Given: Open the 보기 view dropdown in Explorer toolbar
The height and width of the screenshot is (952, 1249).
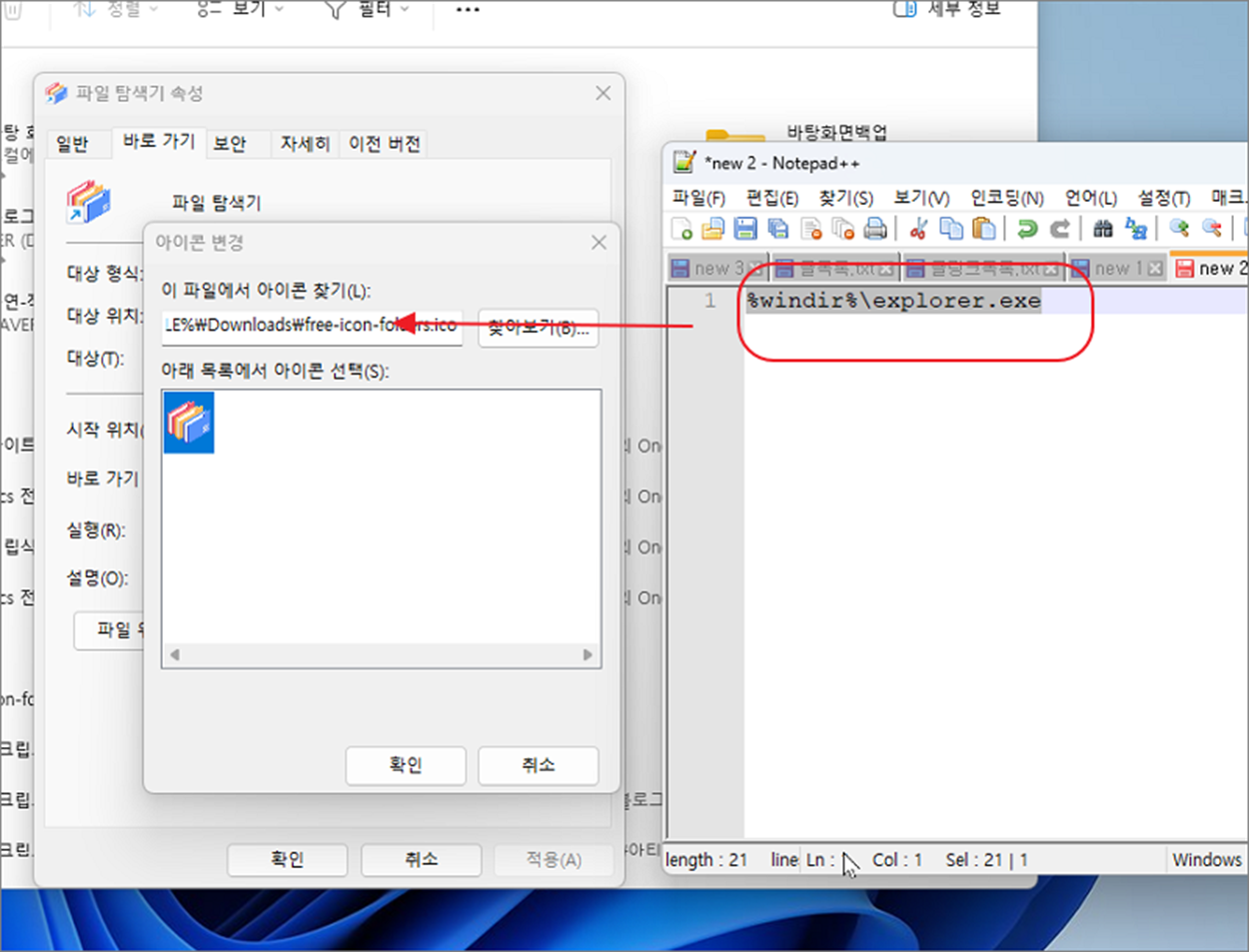Looking at the screenshot, I should pyautogui.click(x=240, y=9).
